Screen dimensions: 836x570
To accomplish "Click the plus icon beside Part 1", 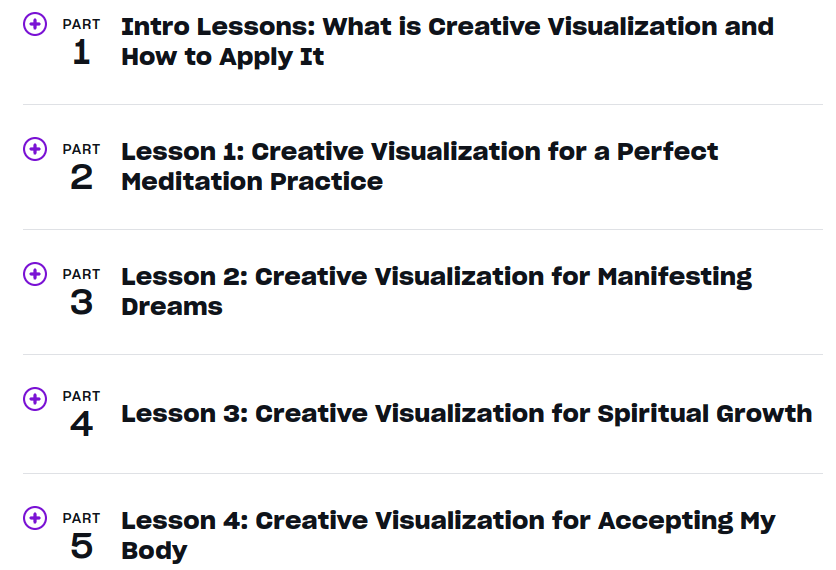I will [35, 24].
